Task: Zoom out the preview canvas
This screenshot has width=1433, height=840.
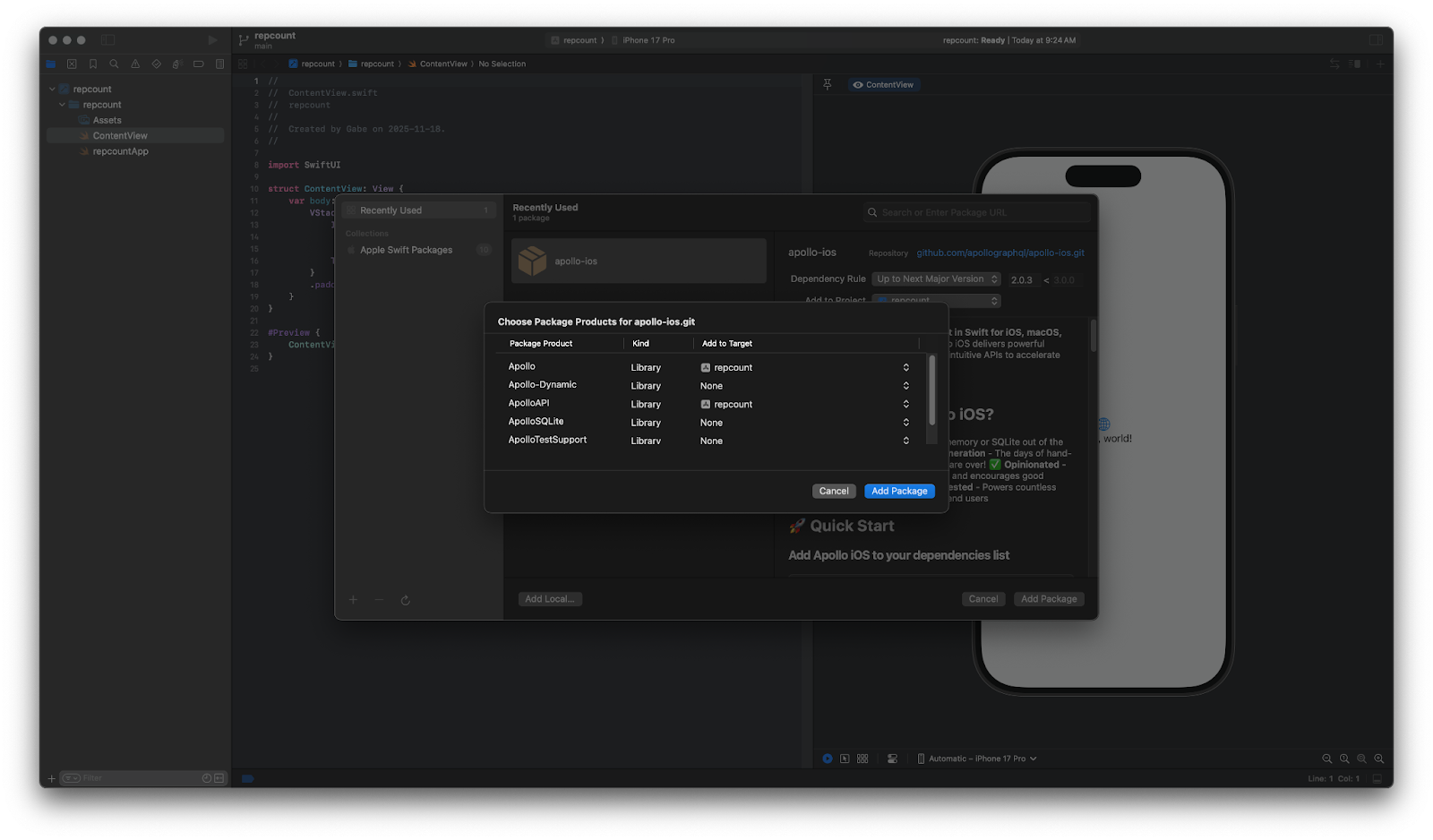Action: click(x=1327, y=759)
